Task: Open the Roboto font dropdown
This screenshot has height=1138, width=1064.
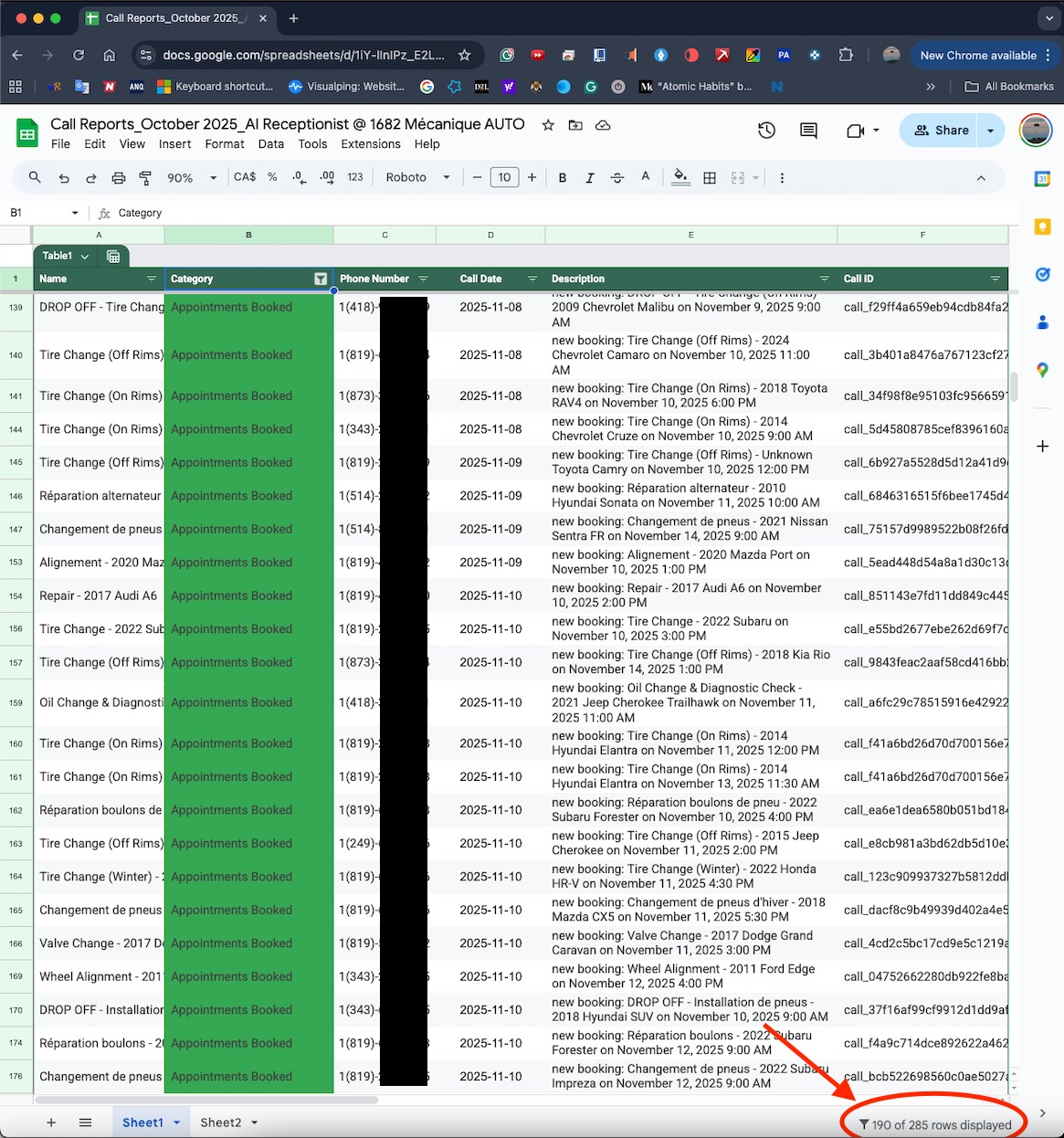Action: coord(417,177)
